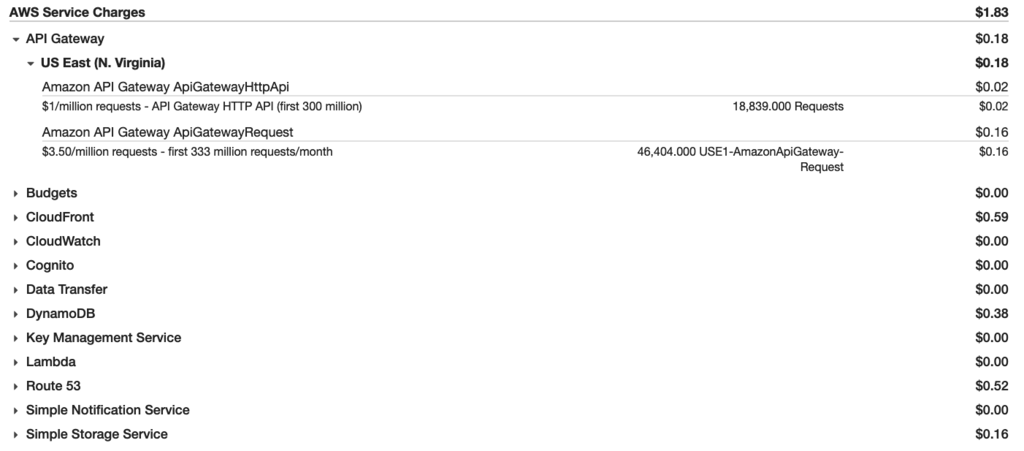
Task: Expand the Data Transfer arrow
Action: [x=16, y=290]
